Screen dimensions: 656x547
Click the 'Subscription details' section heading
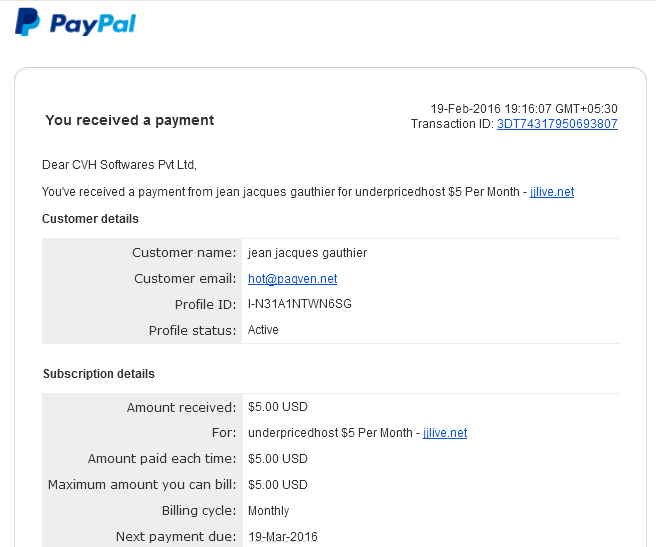(99, 374)
